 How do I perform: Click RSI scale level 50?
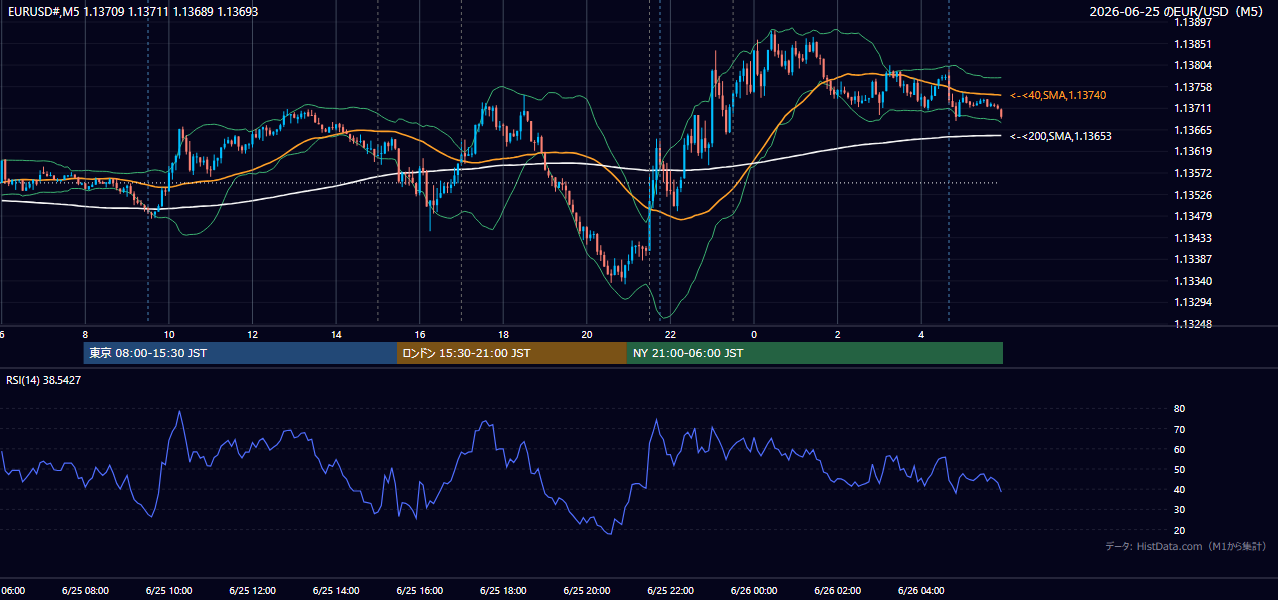point(1179,469)
